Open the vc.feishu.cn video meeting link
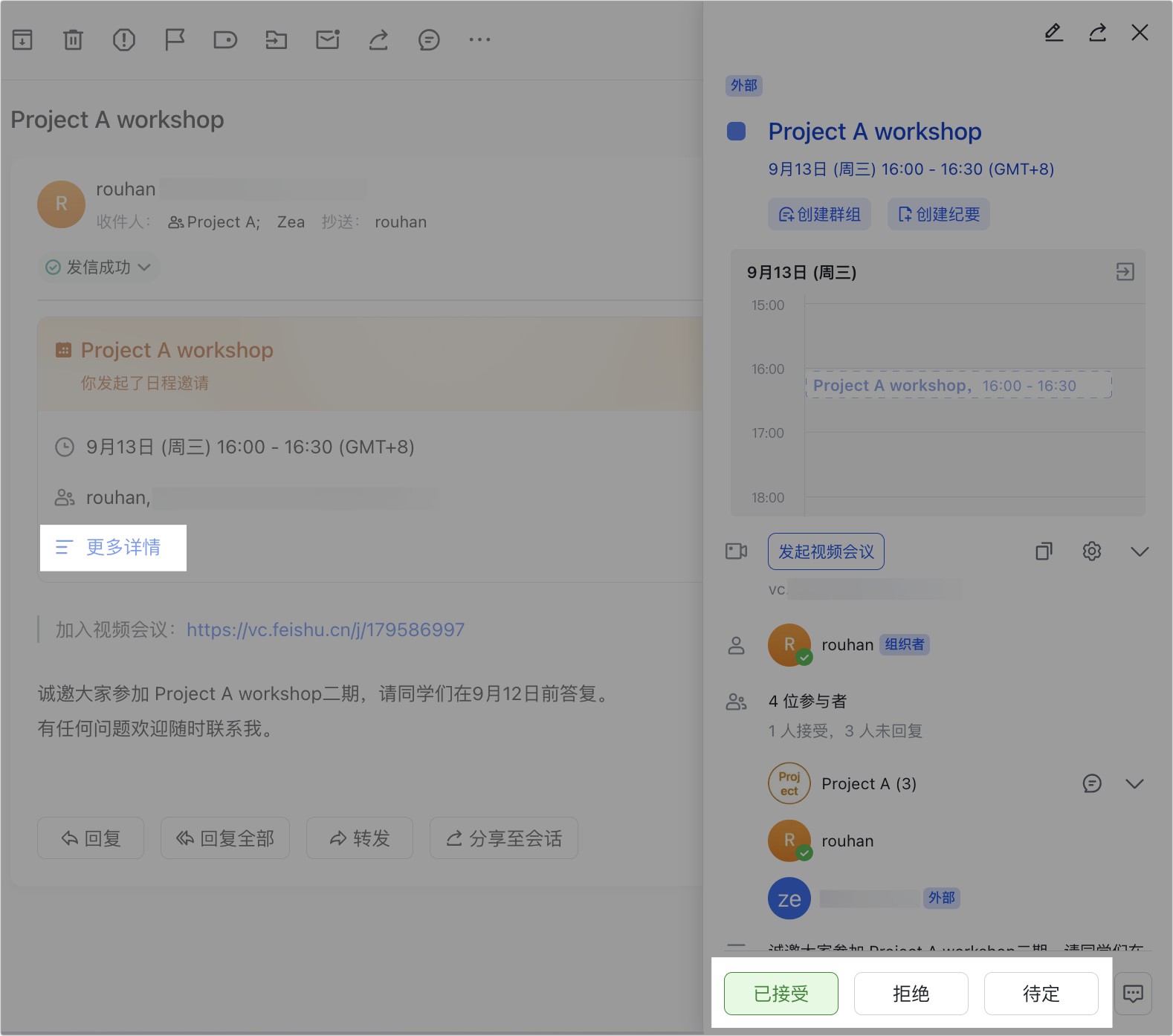 coord(325,630)
